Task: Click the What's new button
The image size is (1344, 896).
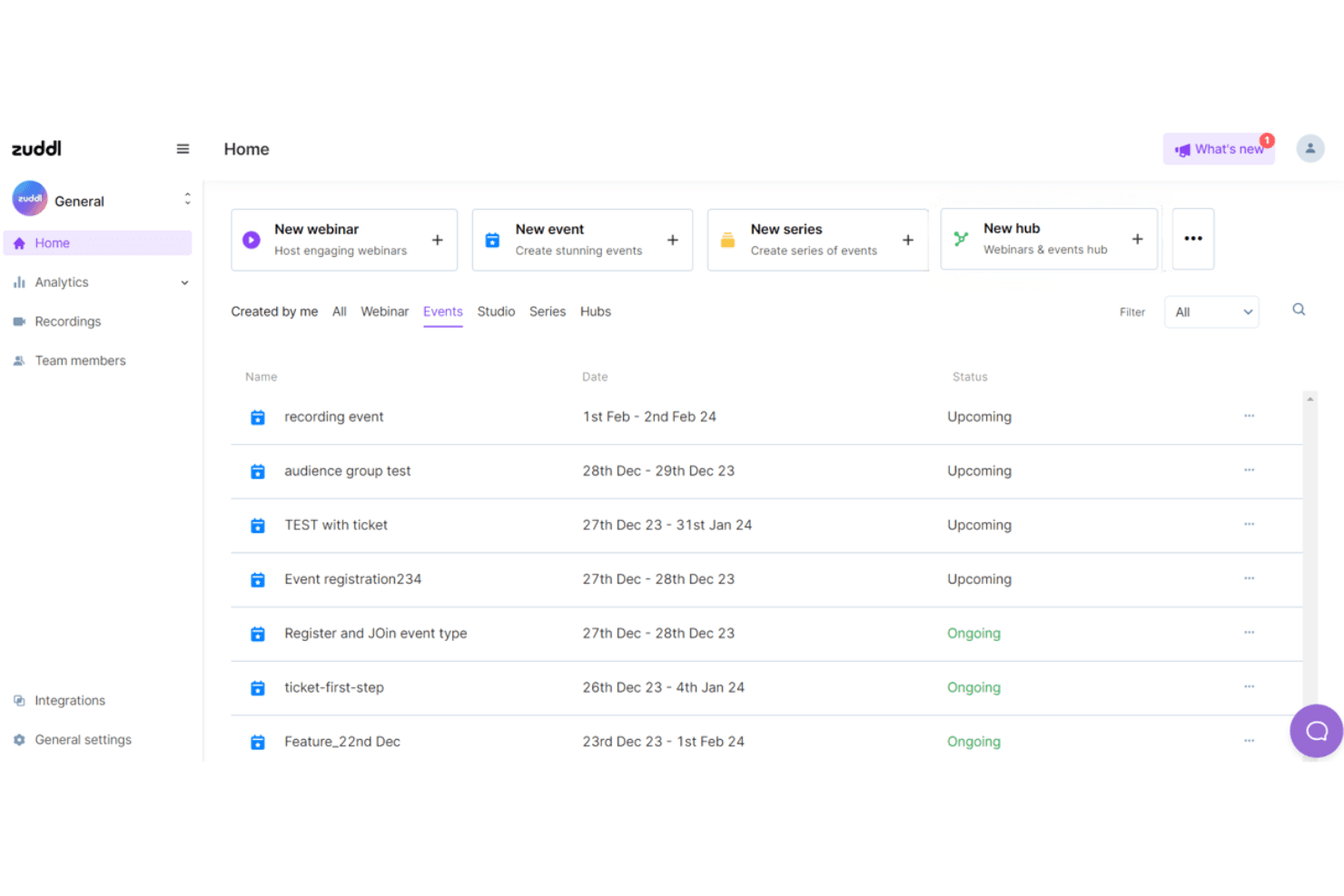Action: tap(1219, 149)
